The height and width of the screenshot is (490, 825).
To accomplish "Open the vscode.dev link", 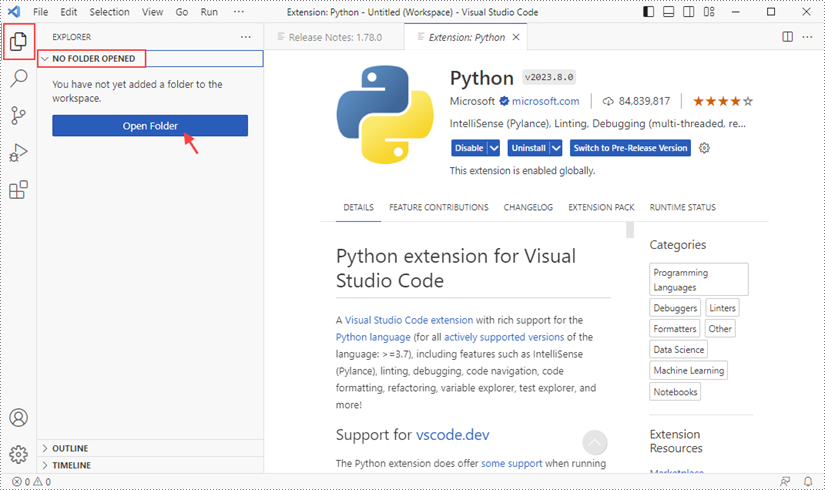I will point(452,435).
